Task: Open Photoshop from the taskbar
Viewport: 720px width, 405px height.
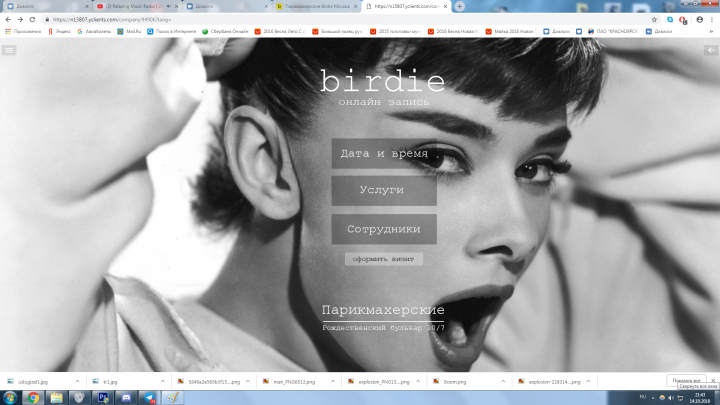Action: tap(103, 398)
